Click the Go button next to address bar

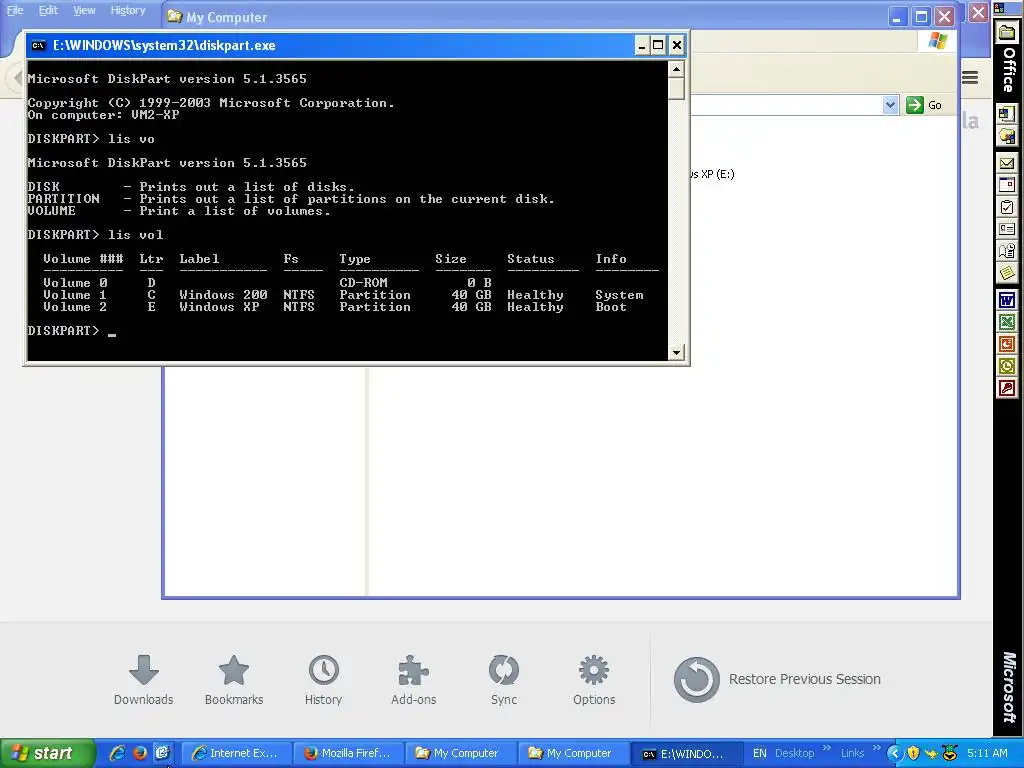(x=924, y=104)
